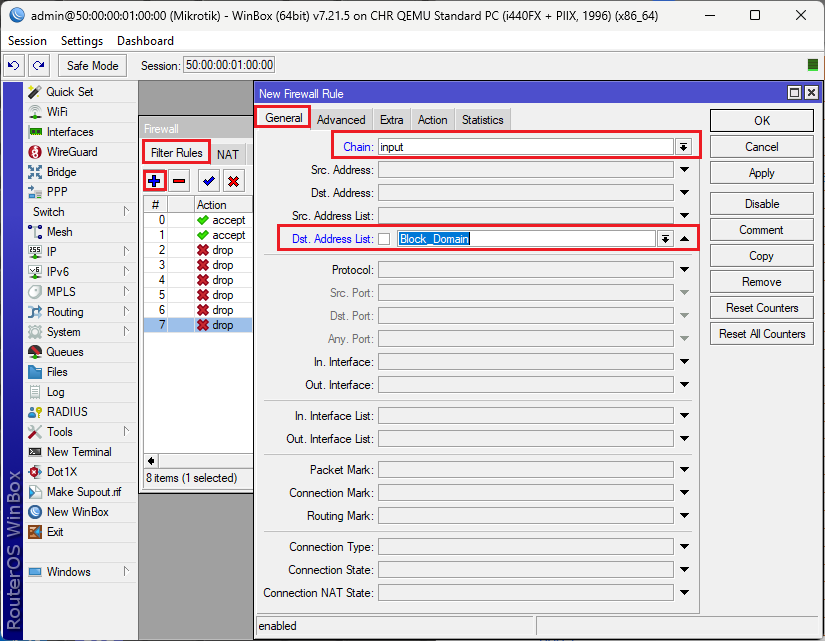The width and height of the screenshot is (825, 641).
Task: Open the Settings menu
Action: pos(82,41)
